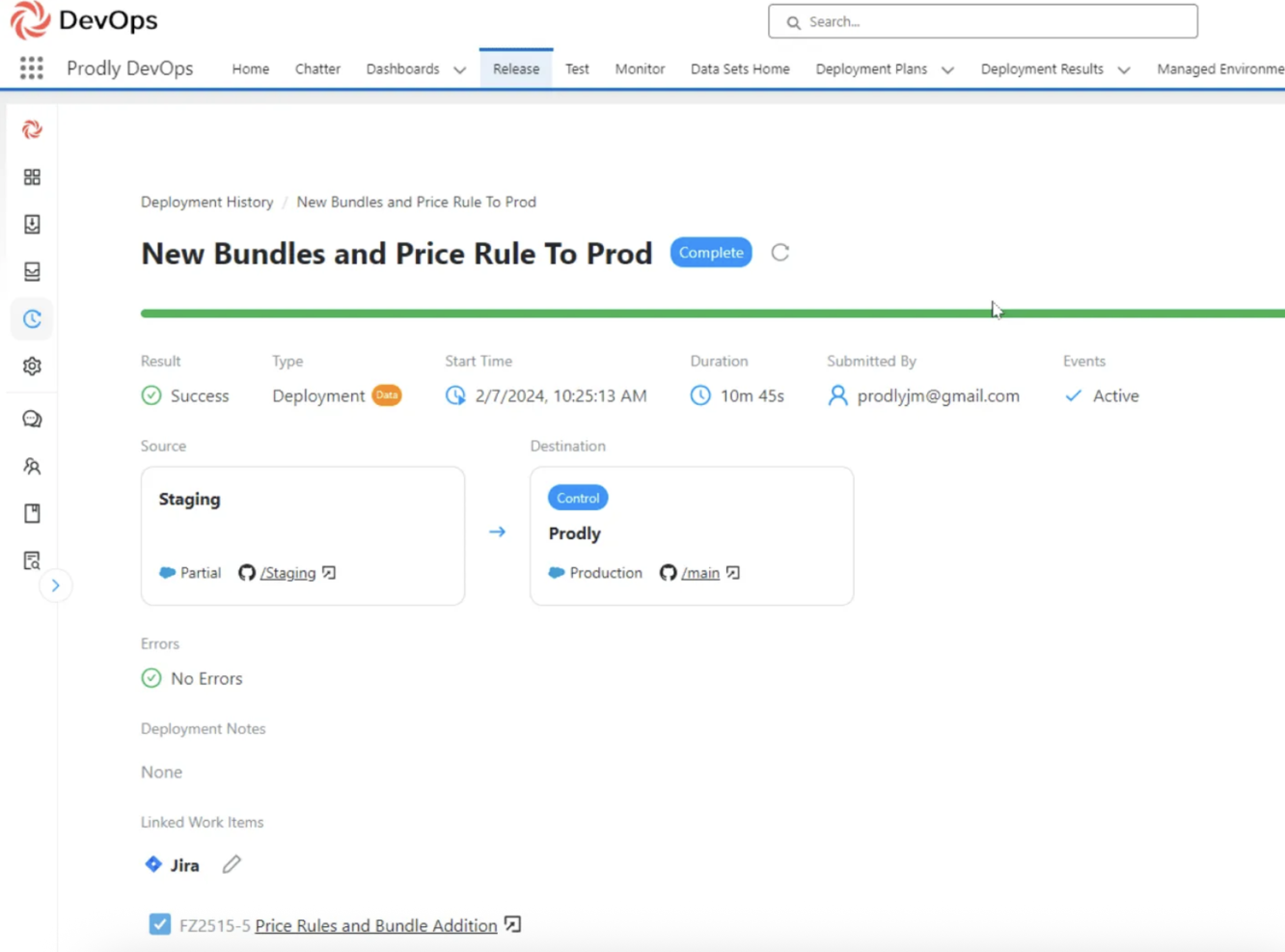
Task: Click inside the Search field
Action: (982, 21)
